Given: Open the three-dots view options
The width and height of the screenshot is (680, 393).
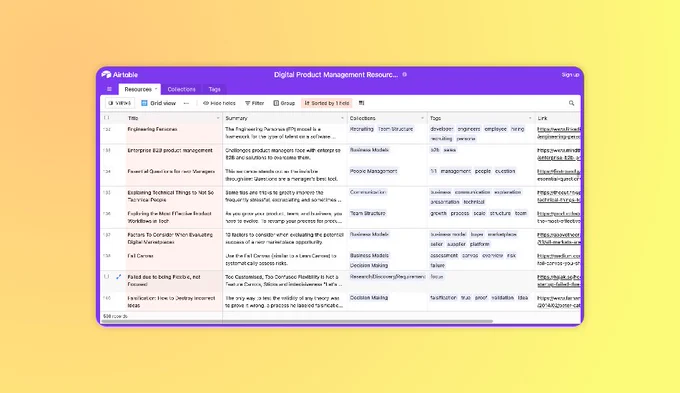Looking at the screenshot, I should [186, 103].
